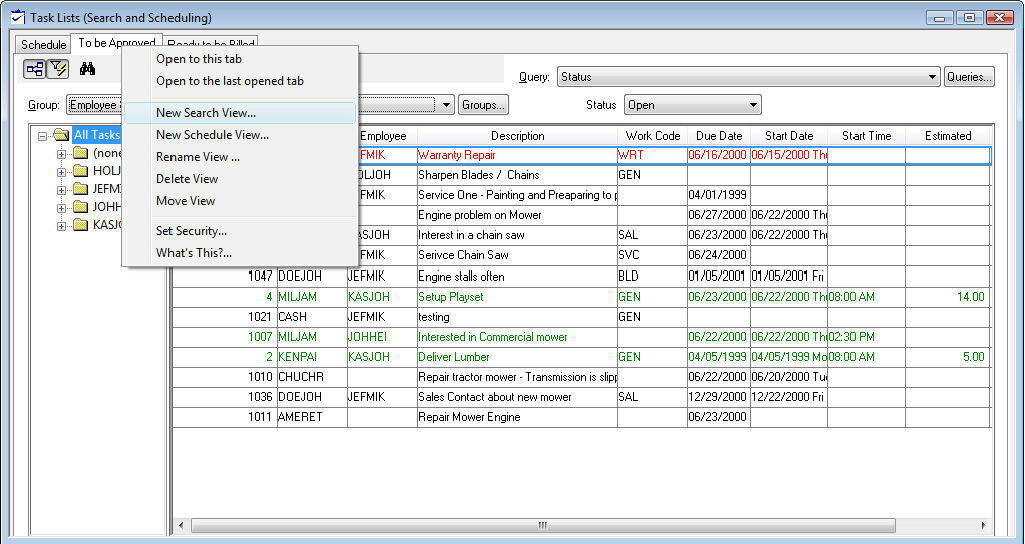
Task: Click the horizontal scrollbar thumb
Action: [x=540, y=525]
